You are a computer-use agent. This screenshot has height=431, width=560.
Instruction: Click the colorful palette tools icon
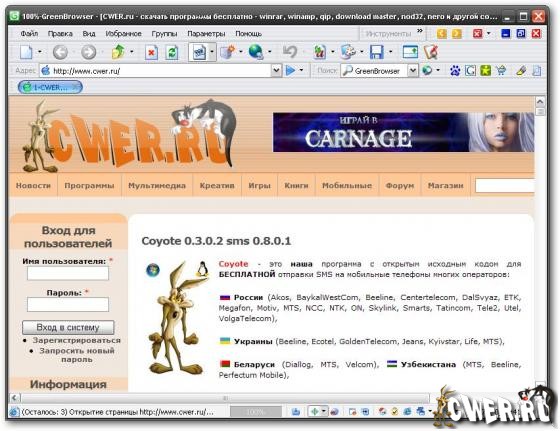click(348, 52)
